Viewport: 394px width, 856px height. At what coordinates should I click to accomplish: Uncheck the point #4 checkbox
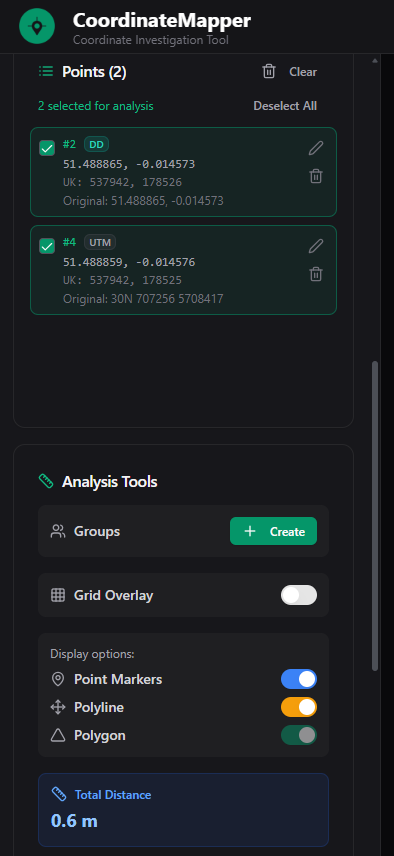pos(47,246)
